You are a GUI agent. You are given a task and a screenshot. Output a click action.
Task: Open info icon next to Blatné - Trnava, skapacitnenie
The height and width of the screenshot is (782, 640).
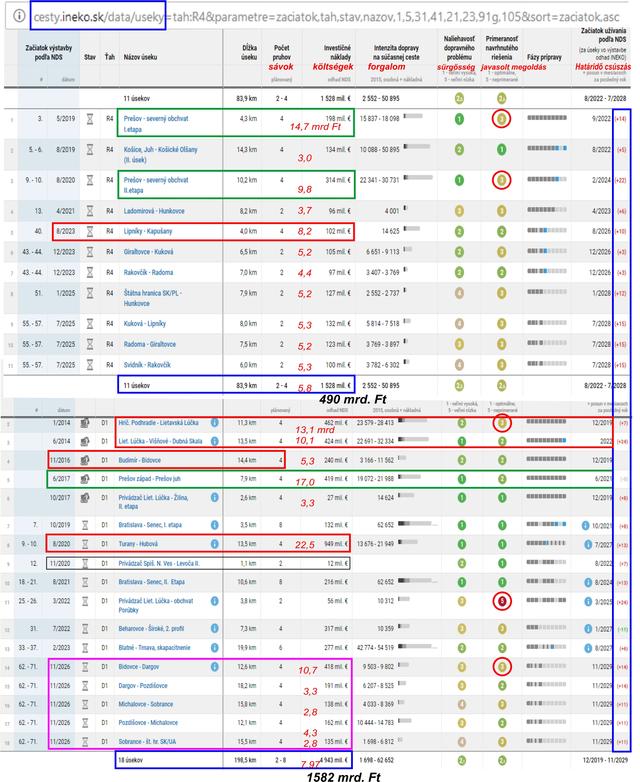coord(214,647)
